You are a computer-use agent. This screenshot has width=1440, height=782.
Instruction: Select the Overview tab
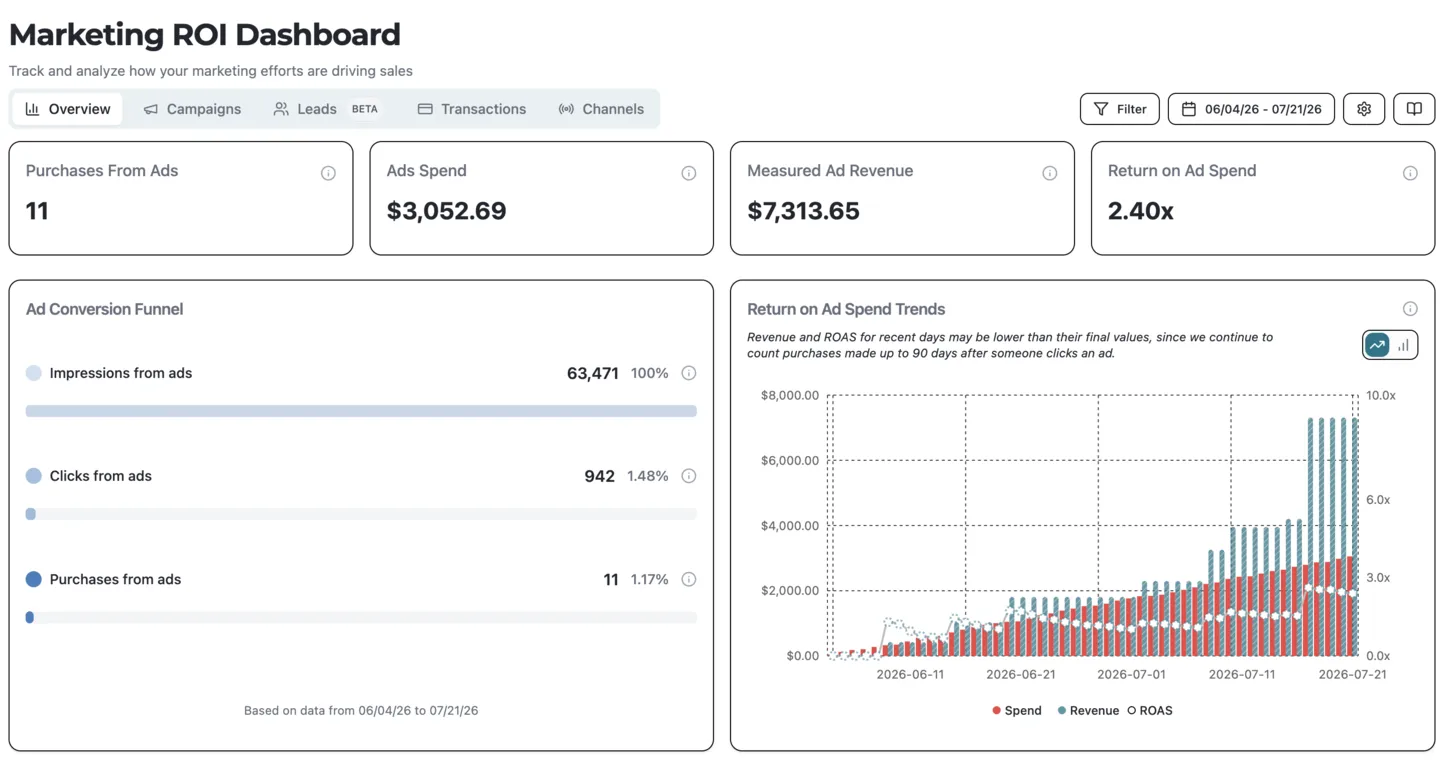[67, 109]
